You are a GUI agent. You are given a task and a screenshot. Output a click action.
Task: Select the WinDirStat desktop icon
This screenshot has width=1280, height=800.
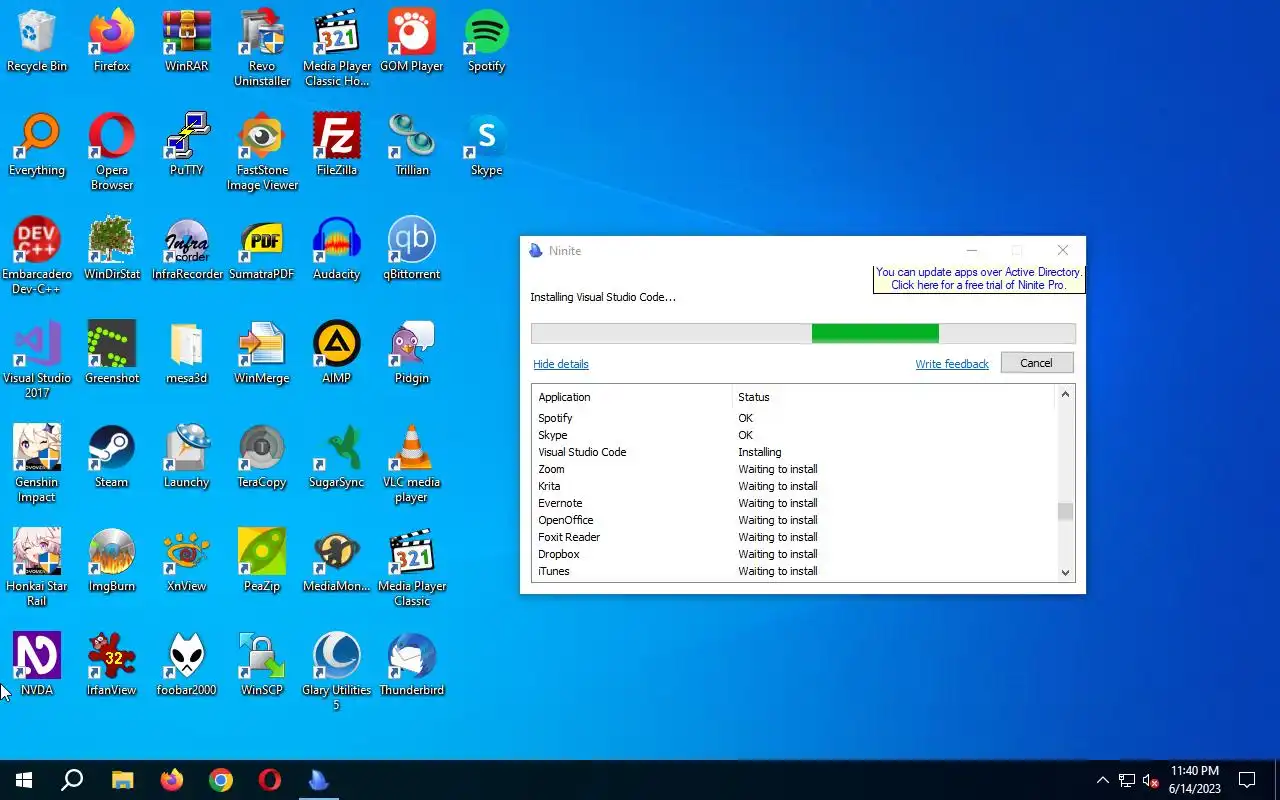click(x=112, y=250)
